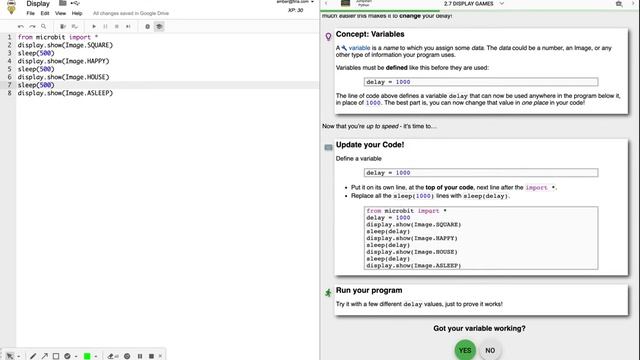
Task: Click line 1 from microbit import
Action: pos(58,37)
